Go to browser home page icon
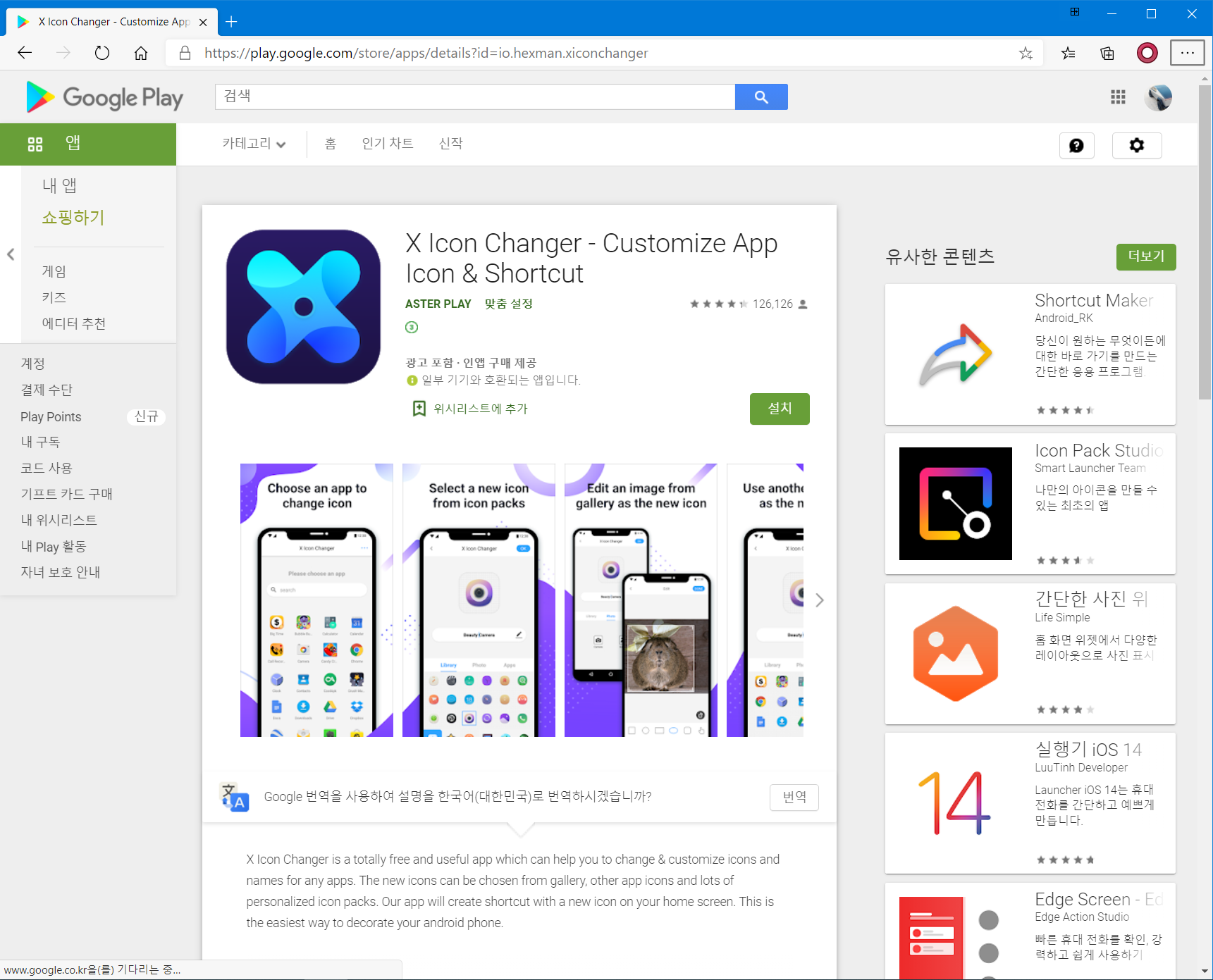The image size is (1213, 980). coord(141,53)
